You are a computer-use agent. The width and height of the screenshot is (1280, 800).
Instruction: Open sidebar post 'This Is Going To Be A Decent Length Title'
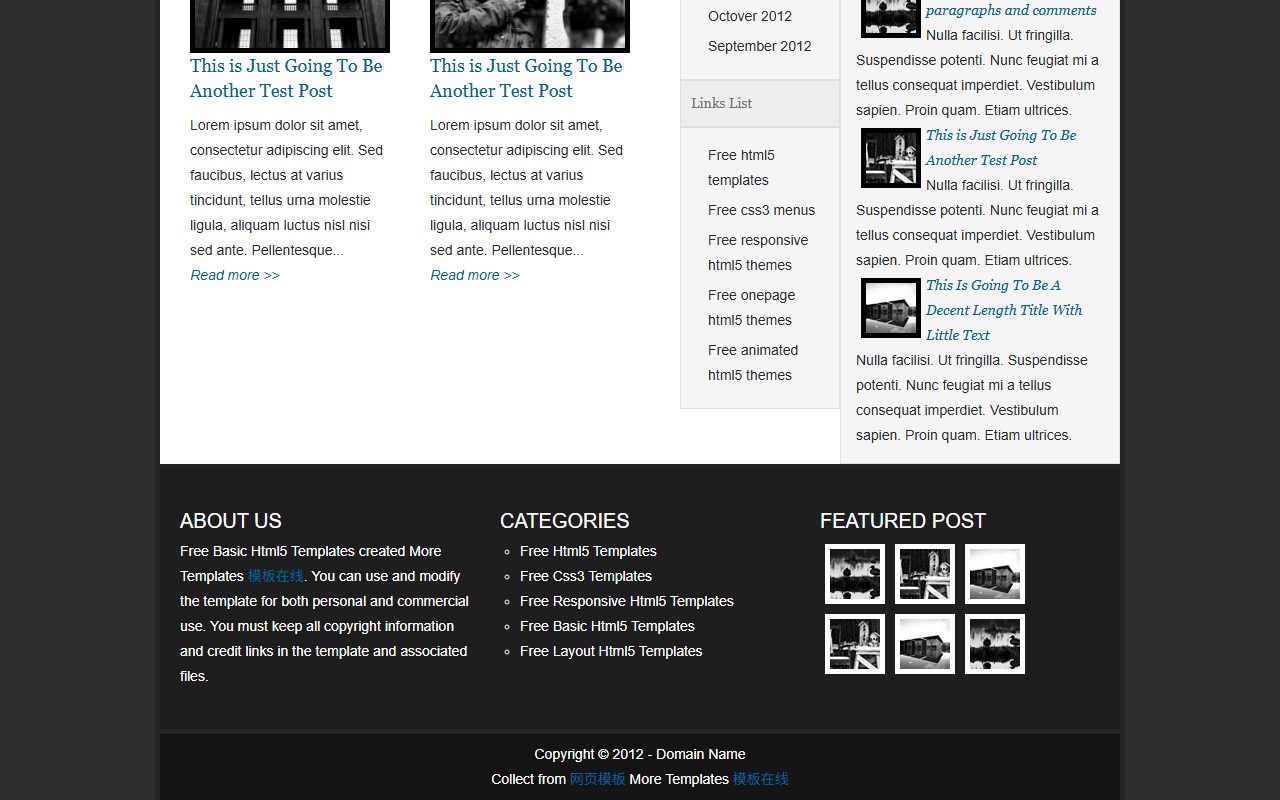1004,310
